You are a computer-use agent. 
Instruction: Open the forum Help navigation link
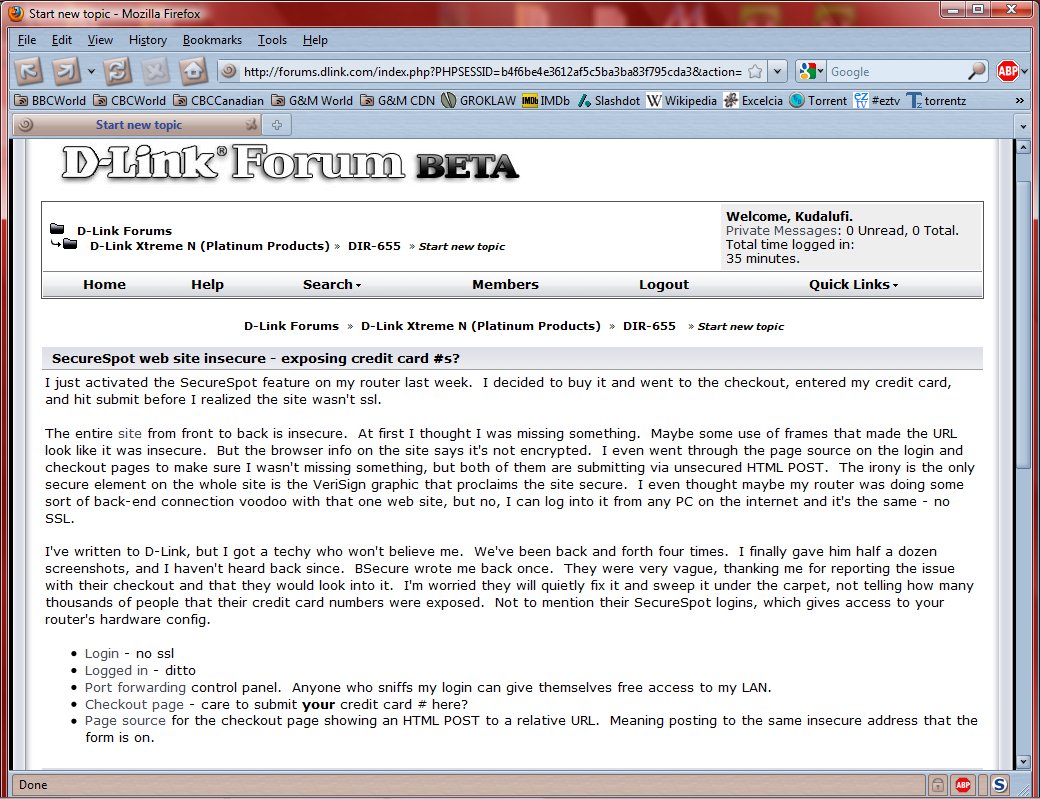tap(208, 284)
